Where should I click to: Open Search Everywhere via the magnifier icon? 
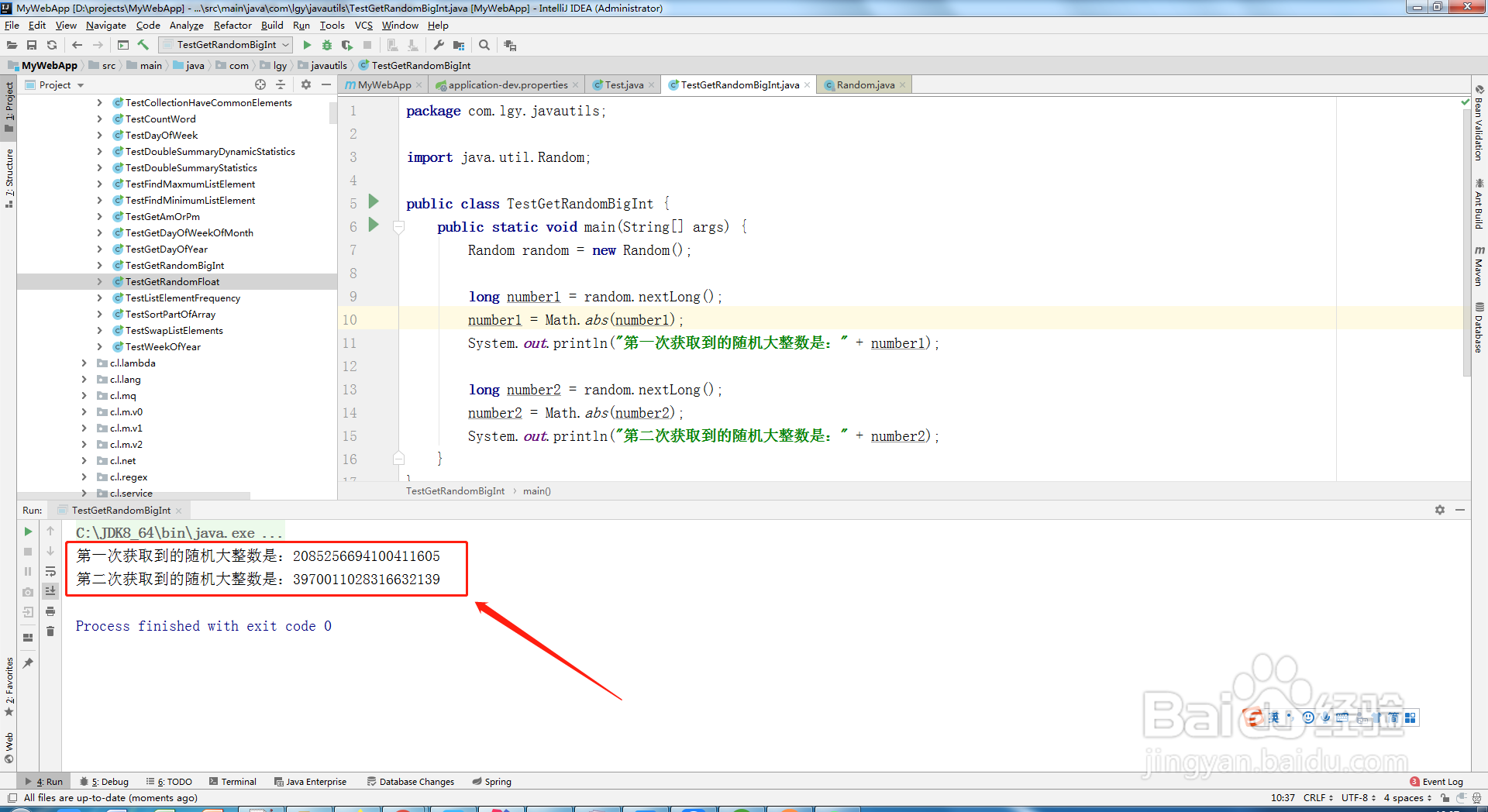point(484,45)
